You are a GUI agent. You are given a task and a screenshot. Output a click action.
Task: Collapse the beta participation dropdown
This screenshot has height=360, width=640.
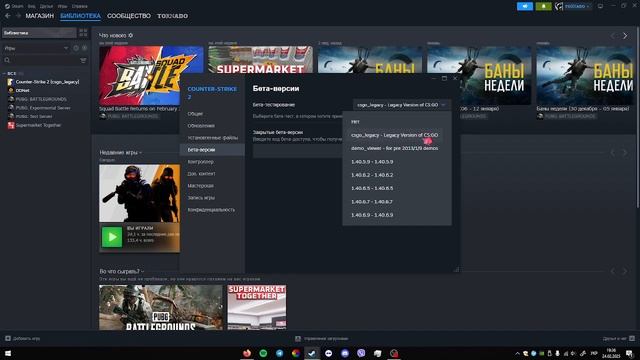[x=402, y=105]
